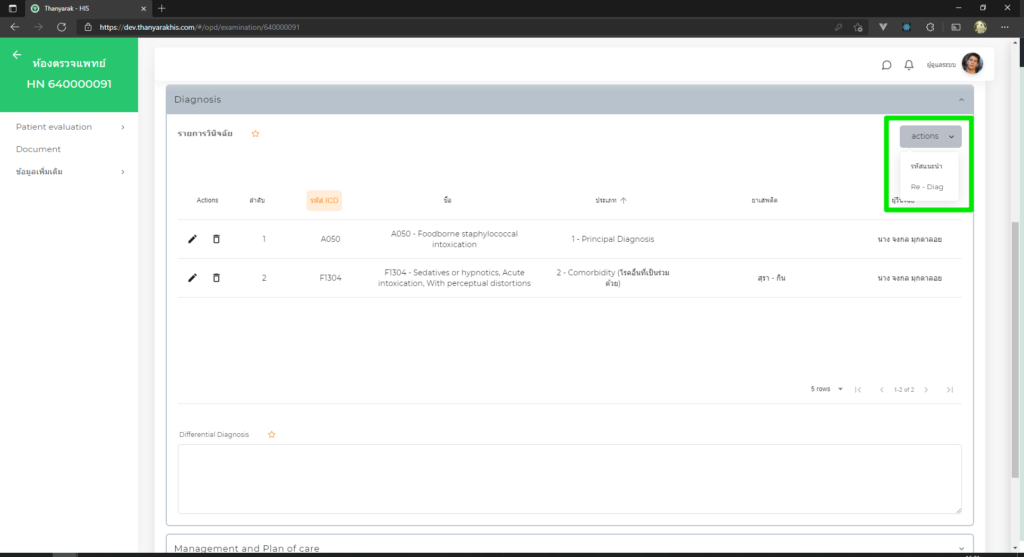Open the 5 rows per page dropdown
Screen dimensions: 1024x557
pyautogui.click(x=827, y=389)
